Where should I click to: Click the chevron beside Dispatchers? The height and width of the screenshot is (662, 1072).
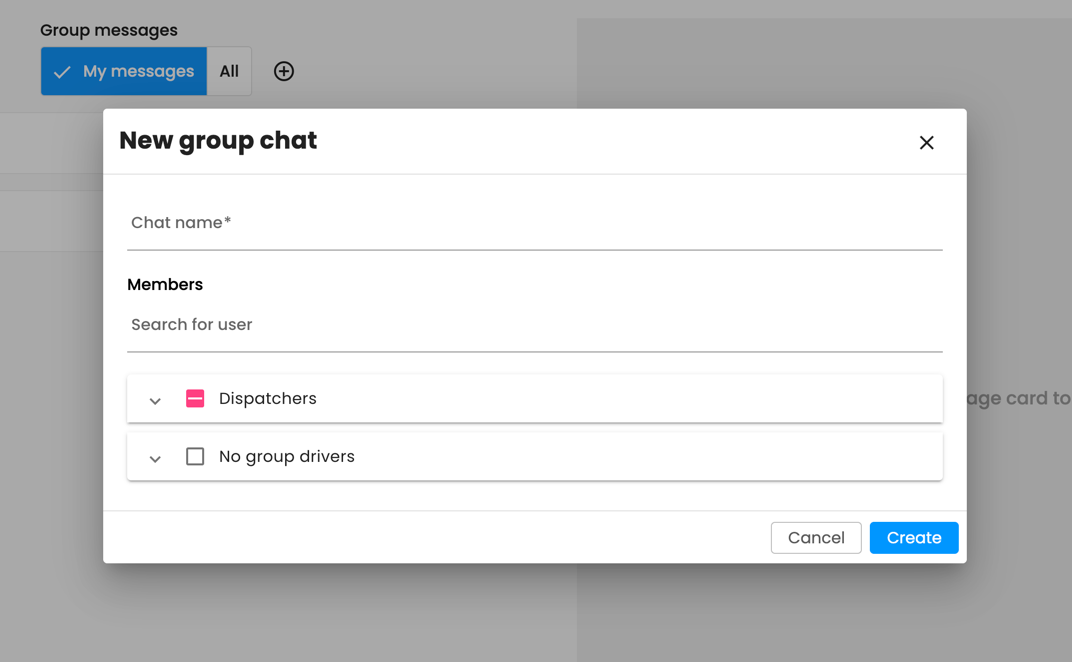(155, 399)
